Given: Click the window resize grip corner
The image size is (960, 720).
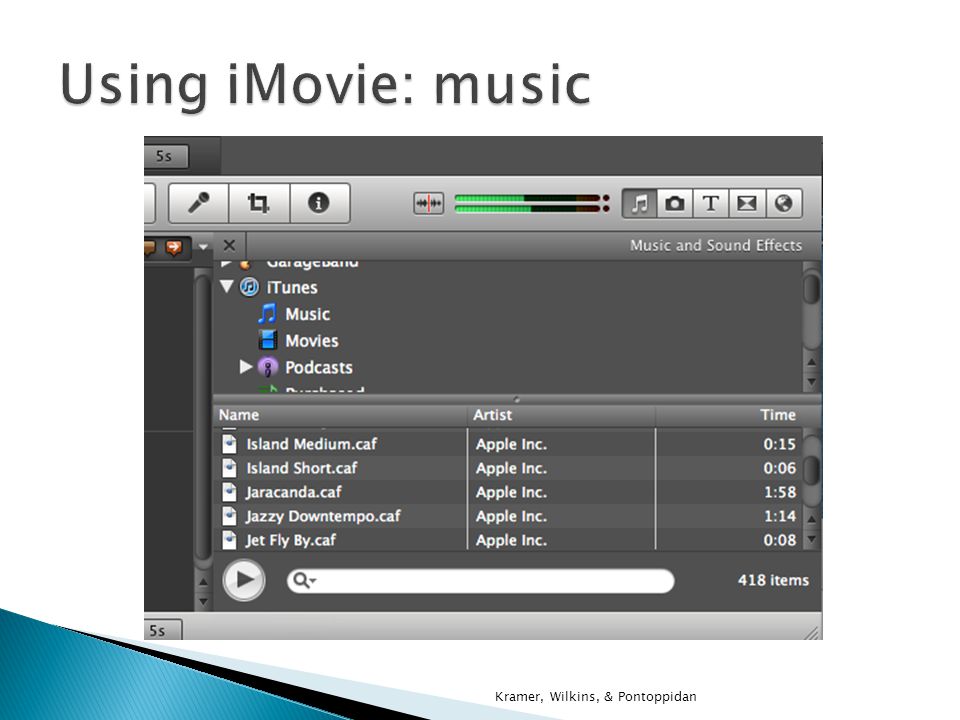Looking at the screenshot, I should tap(812, 633).
